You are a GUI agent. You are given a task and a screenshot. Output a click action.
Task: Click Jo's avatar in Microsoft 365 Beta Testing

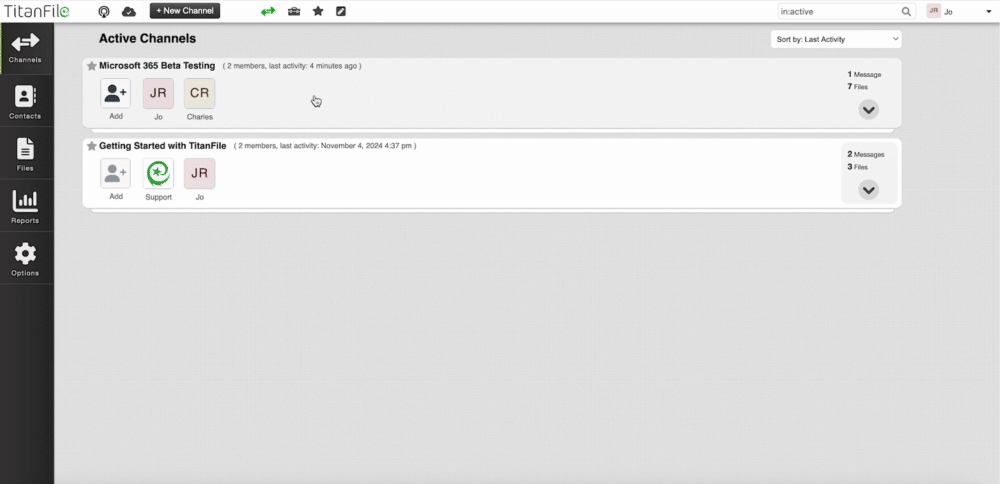[x=158, y=93]
